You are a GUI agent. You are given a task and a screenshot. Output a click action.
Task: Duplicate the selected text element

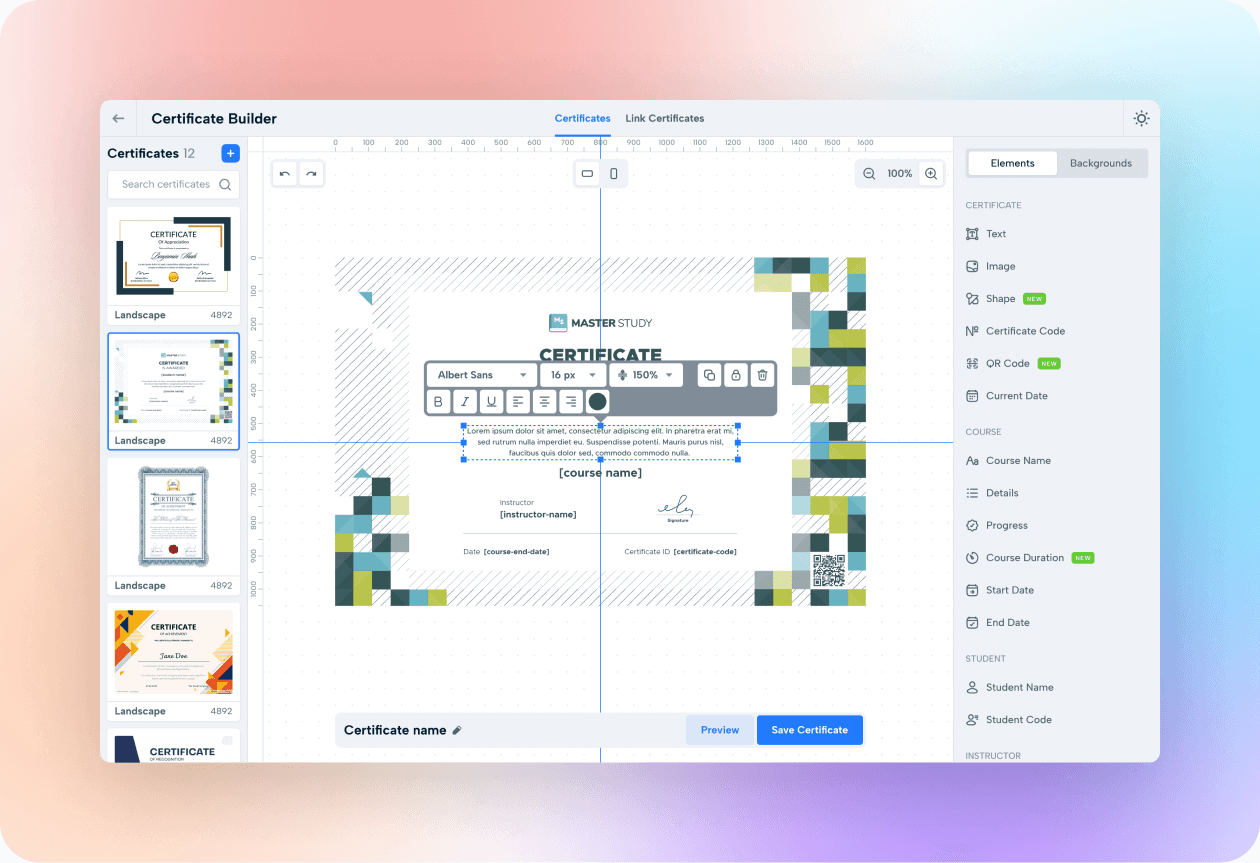[x=709, y=375]
